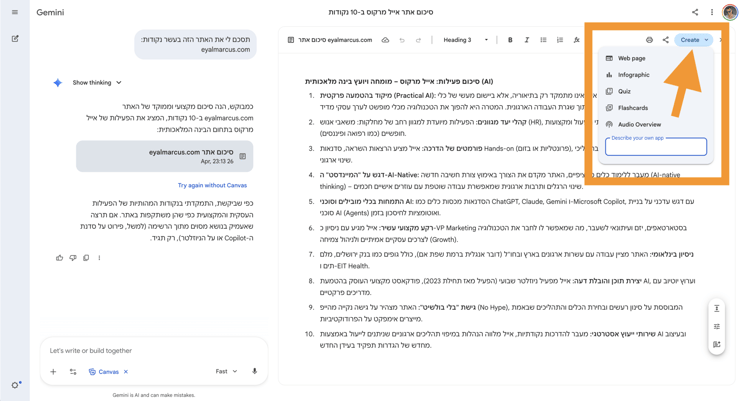Viewport: 740px width, 401px height.
Task: Open the Heading 3 style dropdown
Action: (465, 40)
